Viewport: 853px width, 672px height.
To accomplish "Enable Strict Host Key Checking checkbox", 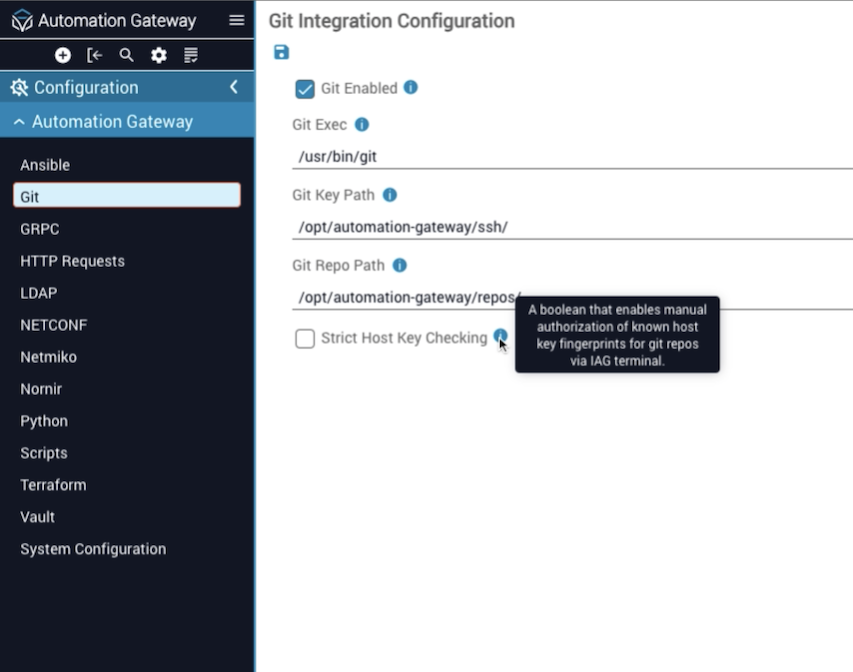I will (305, 339).
